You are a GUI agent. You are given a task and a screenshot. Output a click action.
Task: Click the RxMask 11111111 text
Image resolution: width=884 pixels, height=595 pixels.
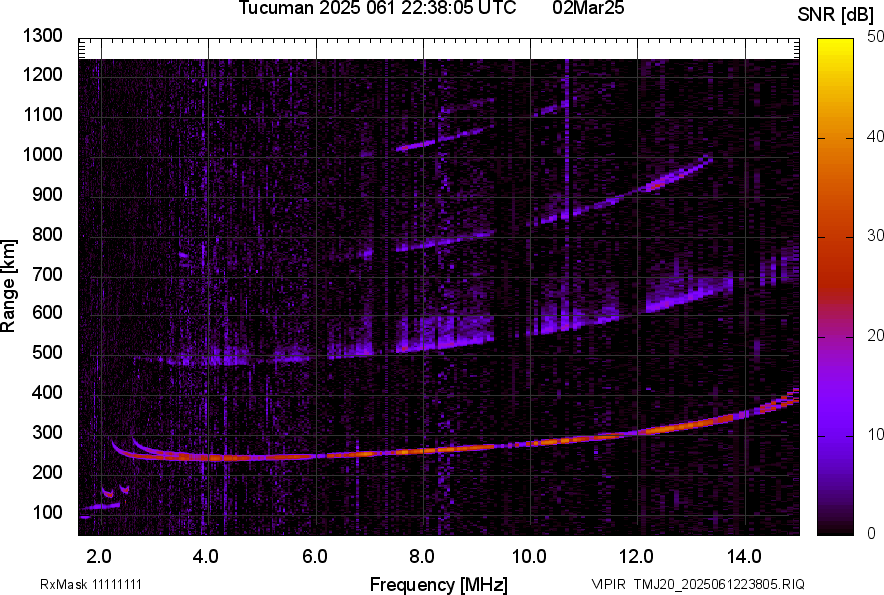pyautogui.click(x=98, y=584)
